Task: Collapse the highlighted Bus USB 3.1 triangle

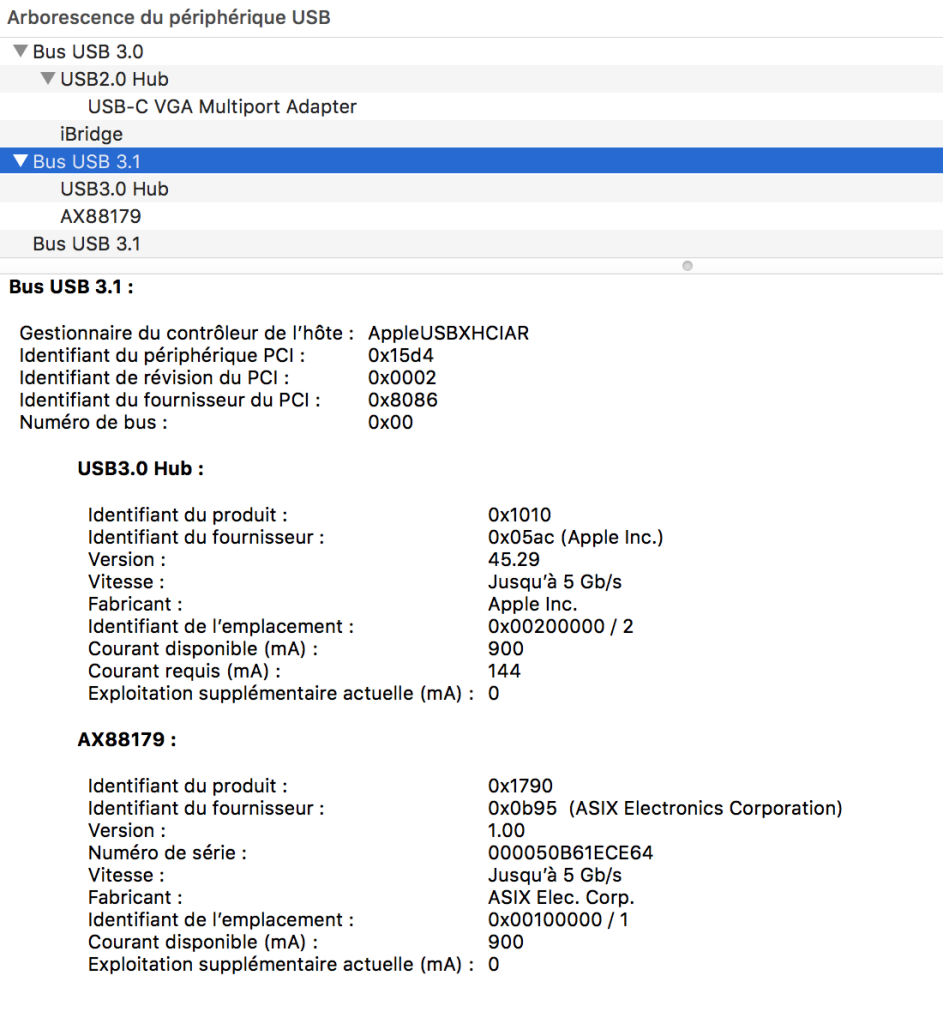Action: pos(20,161)
